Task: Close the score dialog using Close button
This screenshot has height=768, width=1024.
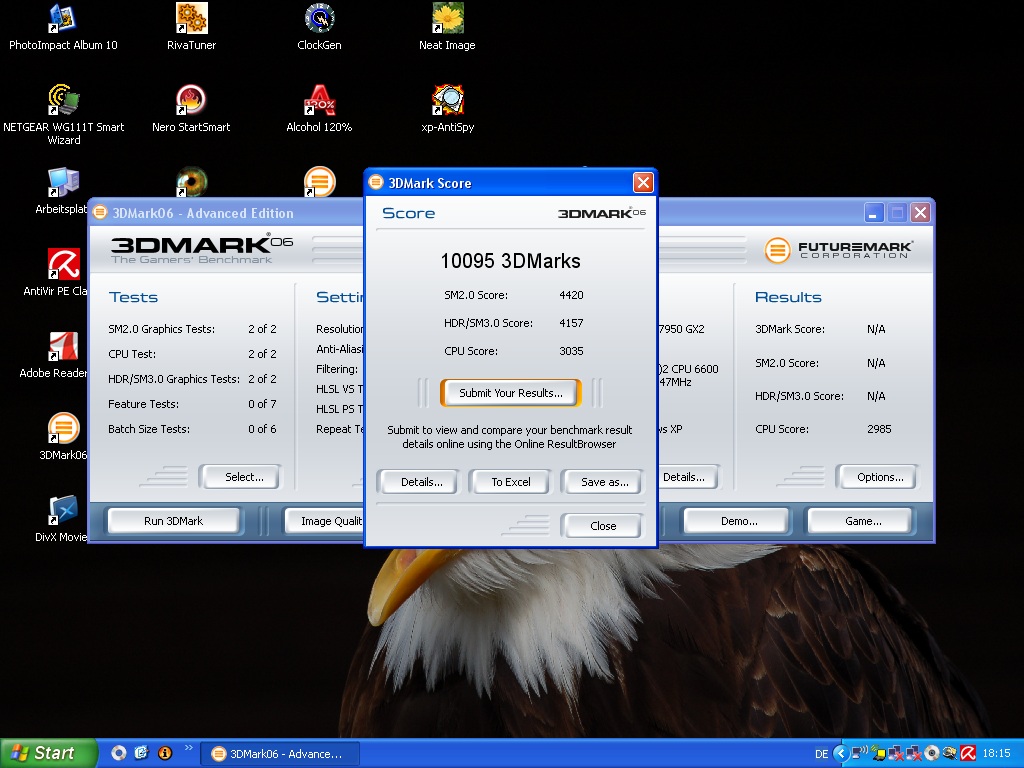Action: click(603, 526)
